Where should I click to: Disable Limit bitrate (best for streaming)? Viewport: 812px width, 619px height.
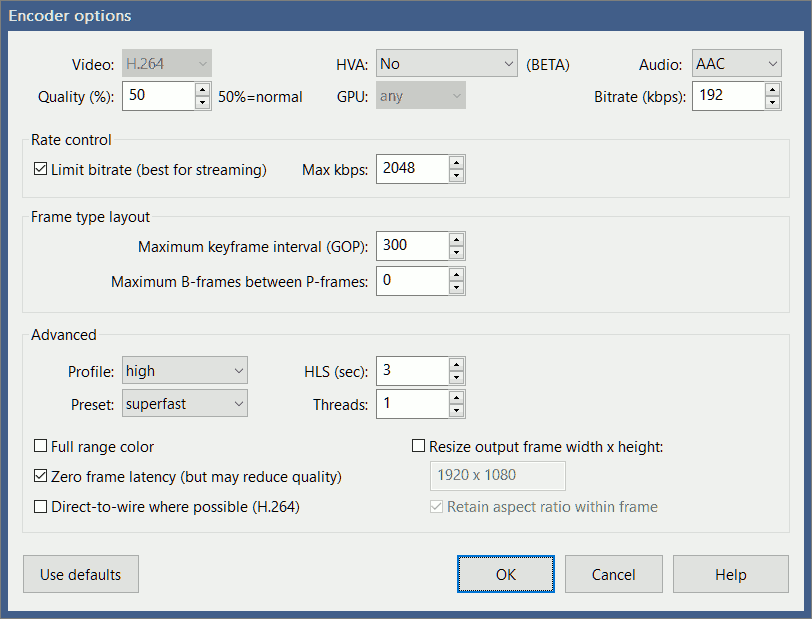tap(41, 170)
